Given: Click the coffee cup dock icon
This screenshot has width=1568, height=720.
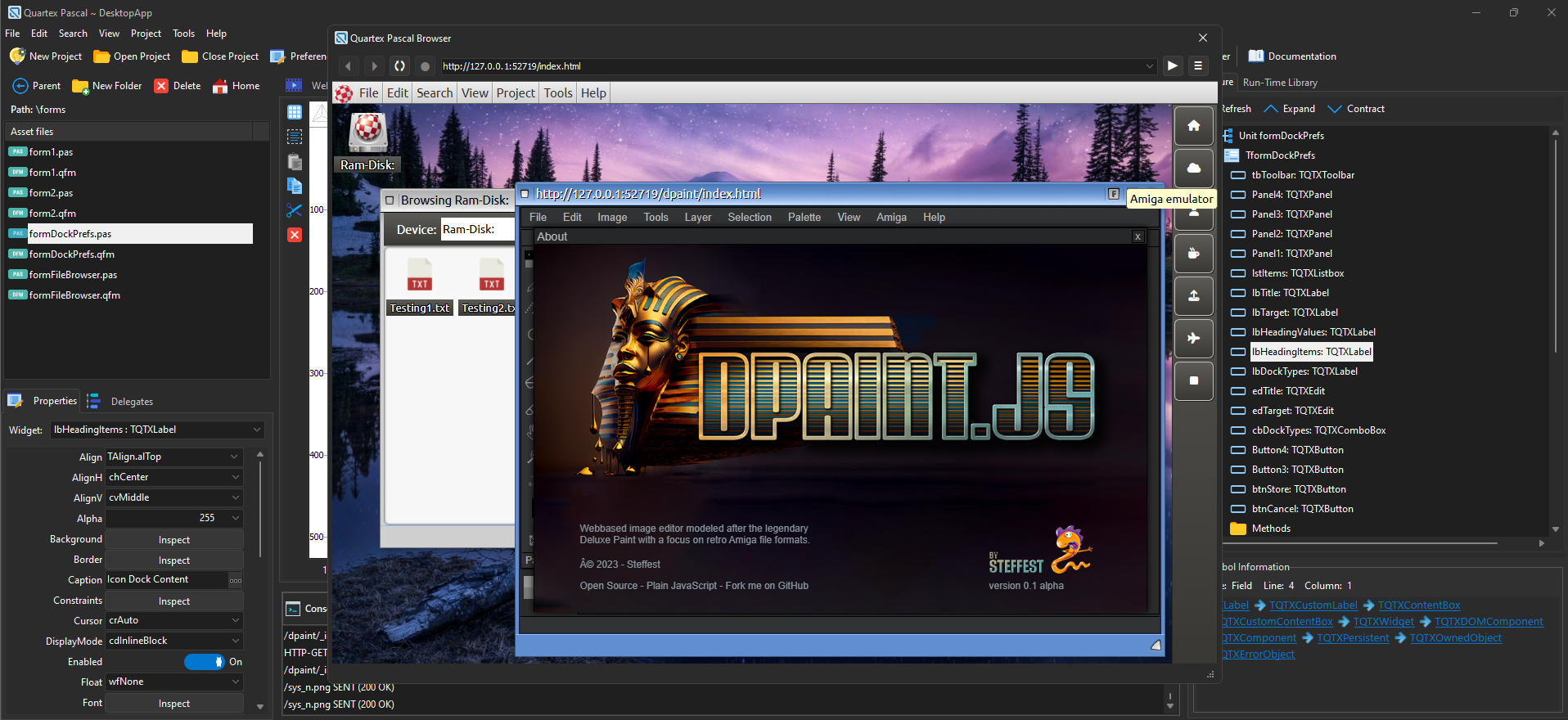Looking at the screenshot, I should tap(1193, 254).
